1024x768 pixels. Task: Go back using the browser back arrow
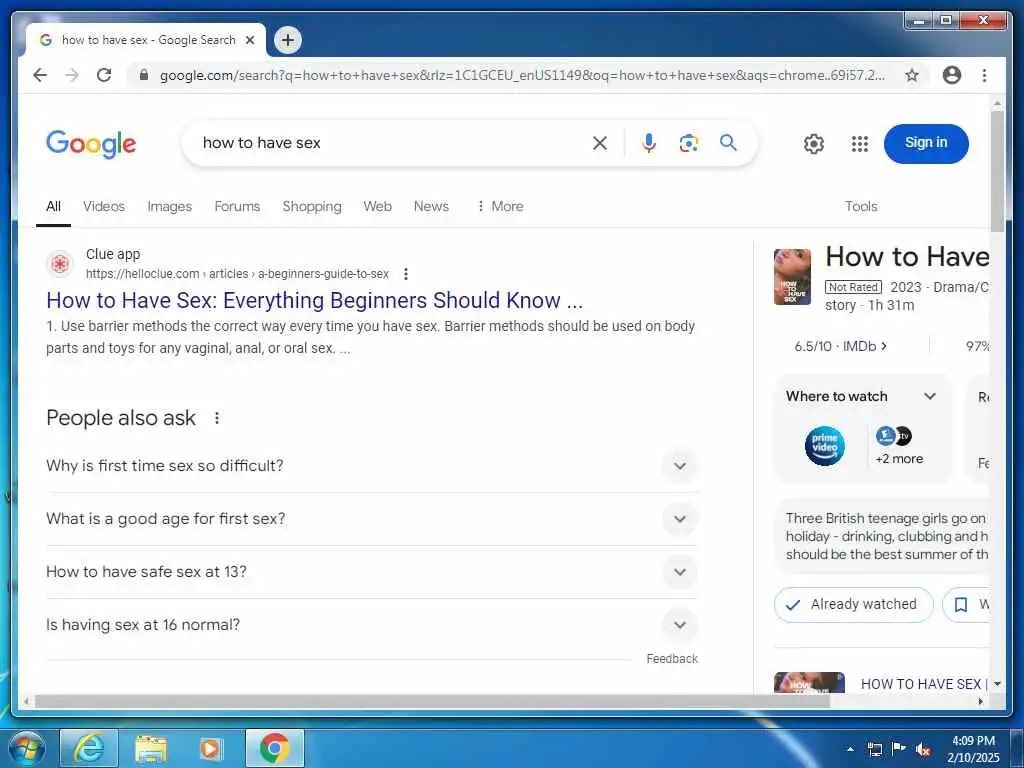(40, 75)
